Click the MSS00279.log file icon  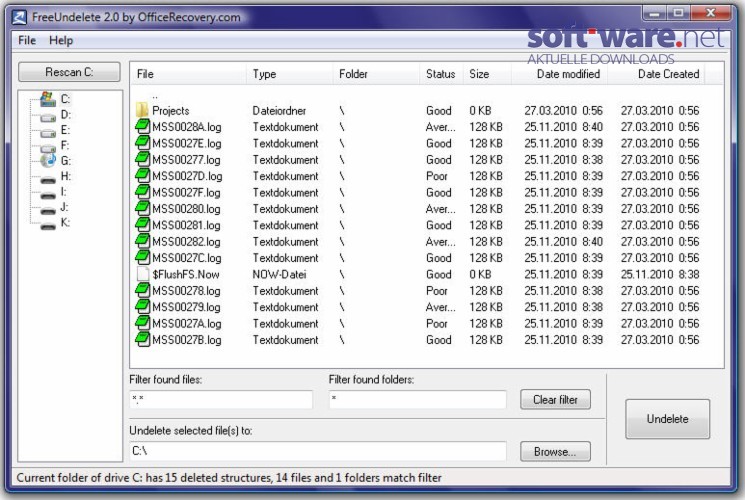[142, 307]
